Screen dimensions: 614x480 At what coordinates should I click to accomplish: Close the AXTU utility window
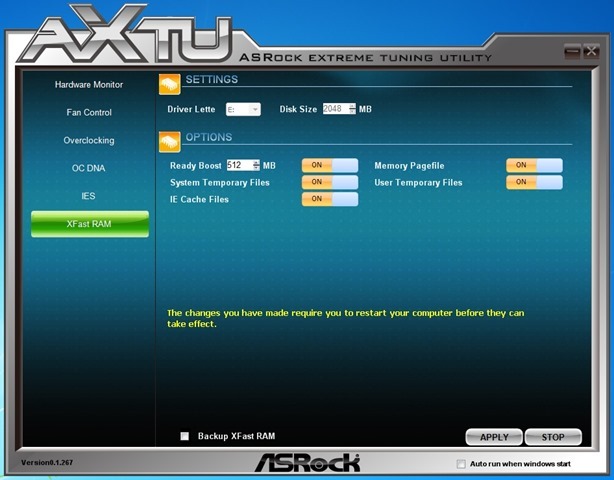pos(591,51)
